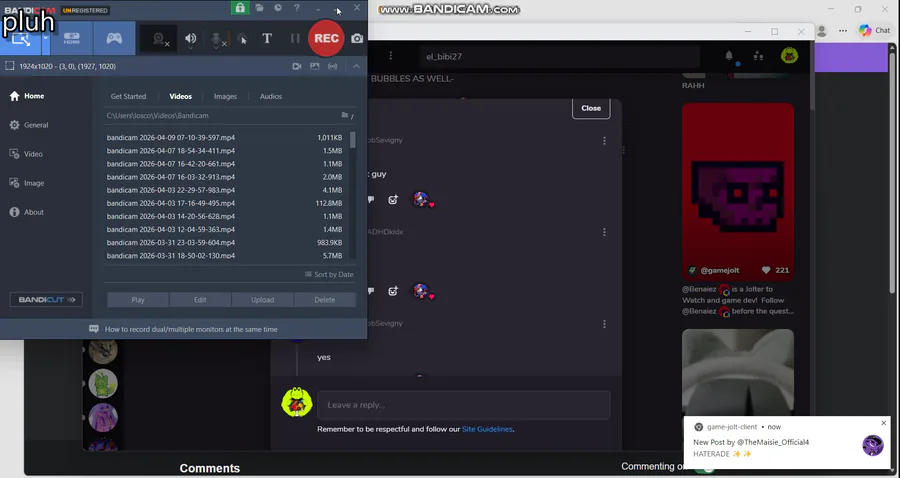Open output folder icon in Bandicam title bar
Viewport: 900px width, 478px height.
[x=259, y=7]
